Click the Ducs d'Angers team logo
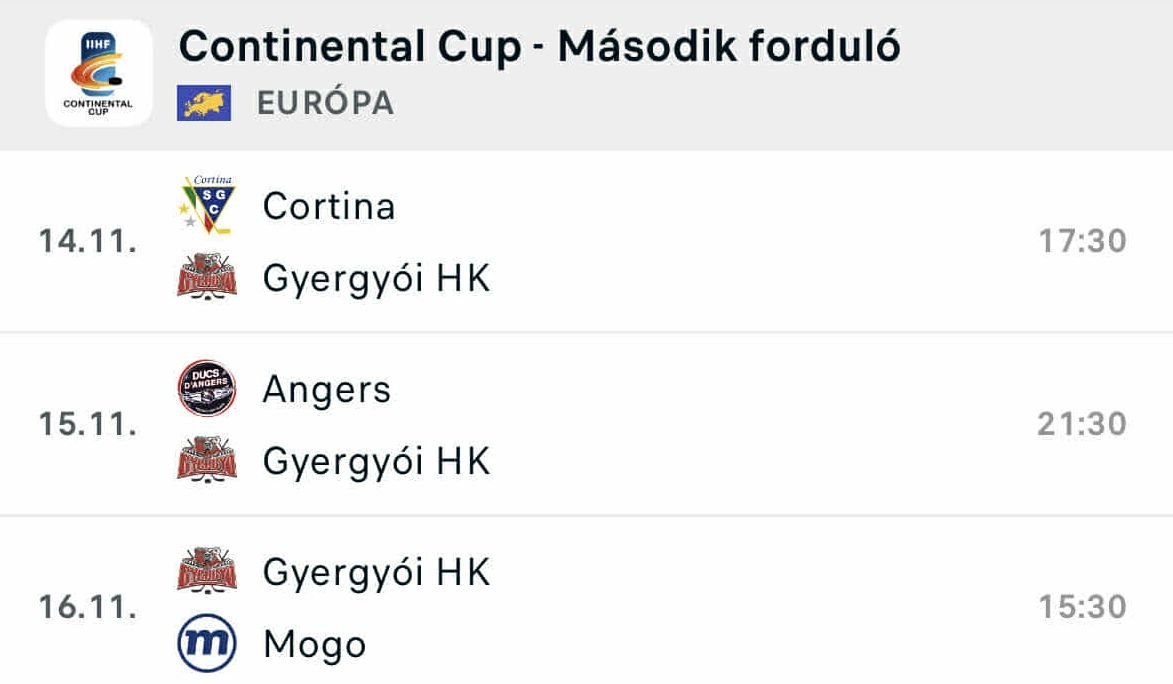 (206, 389)
